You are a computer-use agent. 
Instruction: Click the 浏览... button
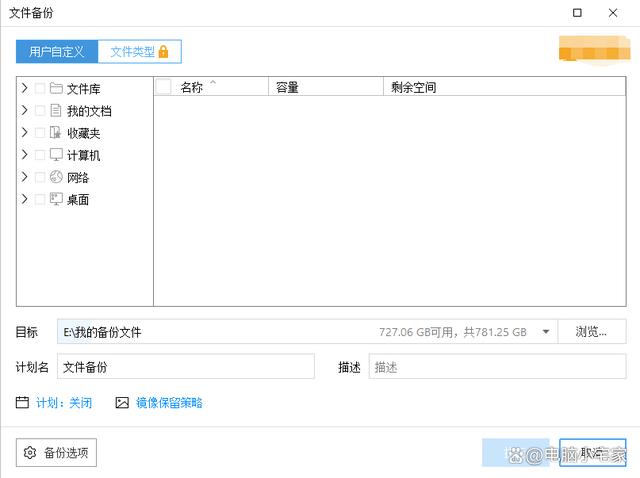coord(591,331)
